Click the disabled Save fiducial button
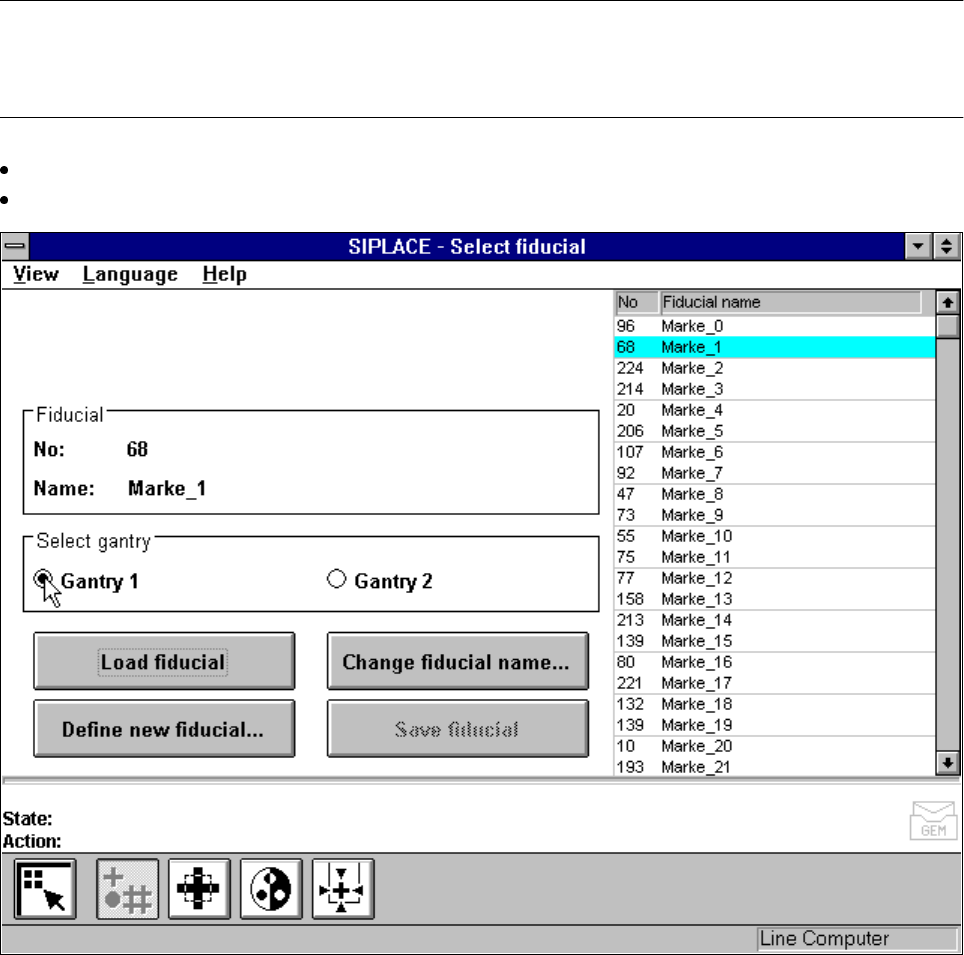The height and width of the screenshot is (955, 964). pyautogui.click(x=457, y=729)
